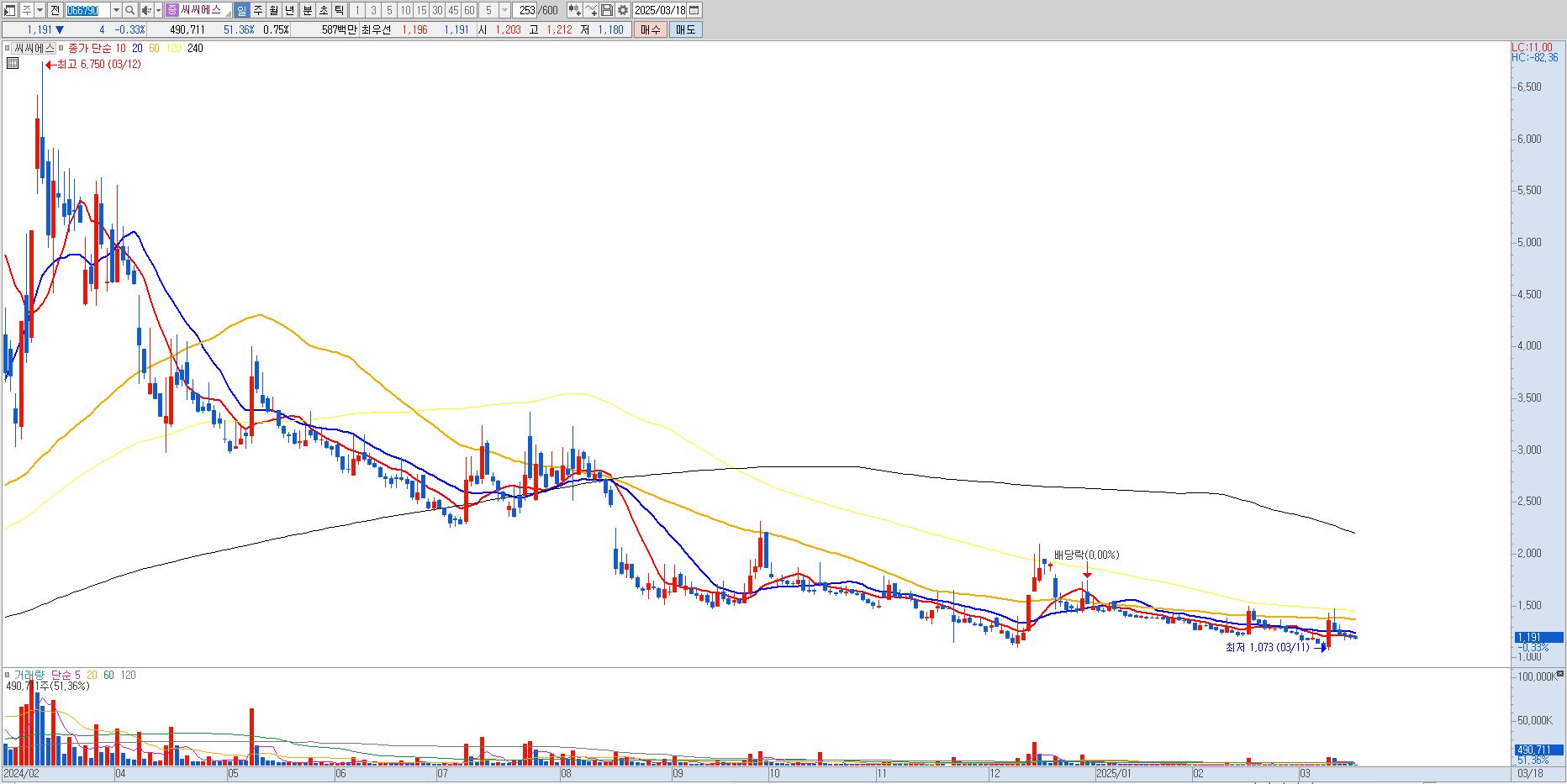The height and width of the screenshot is (784, 1567).
Task: Select the 3 interval preset button
Action: coord(373,10)
